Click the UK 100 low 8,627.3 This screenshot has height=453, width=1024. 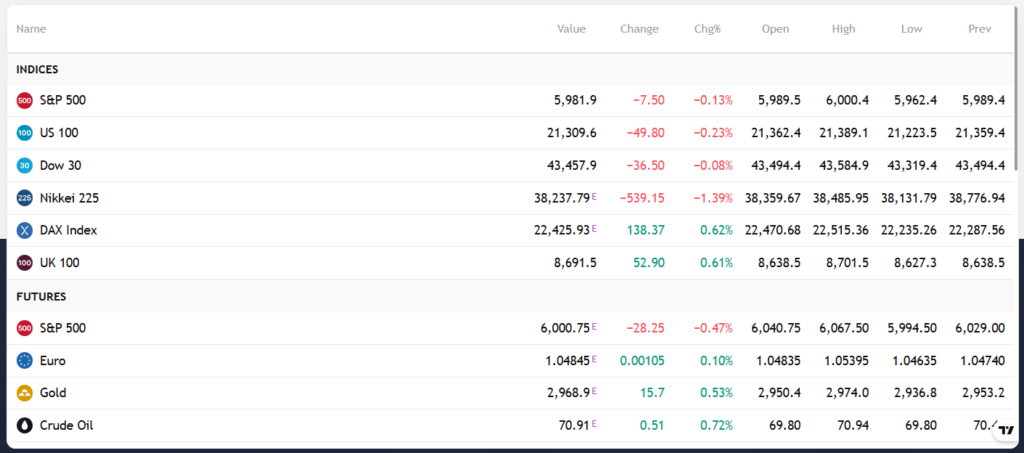pyautogui.click(x=915, y=263)
